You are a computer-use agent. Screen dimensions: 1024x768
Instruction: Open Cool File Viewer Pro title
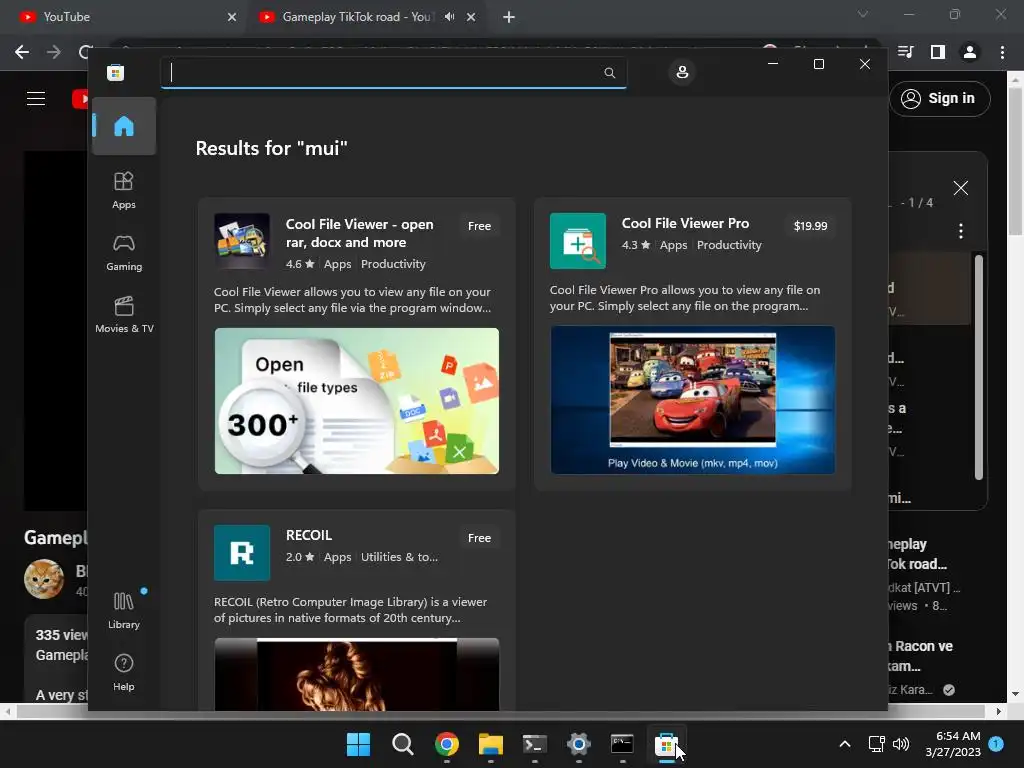coord(685,223)
